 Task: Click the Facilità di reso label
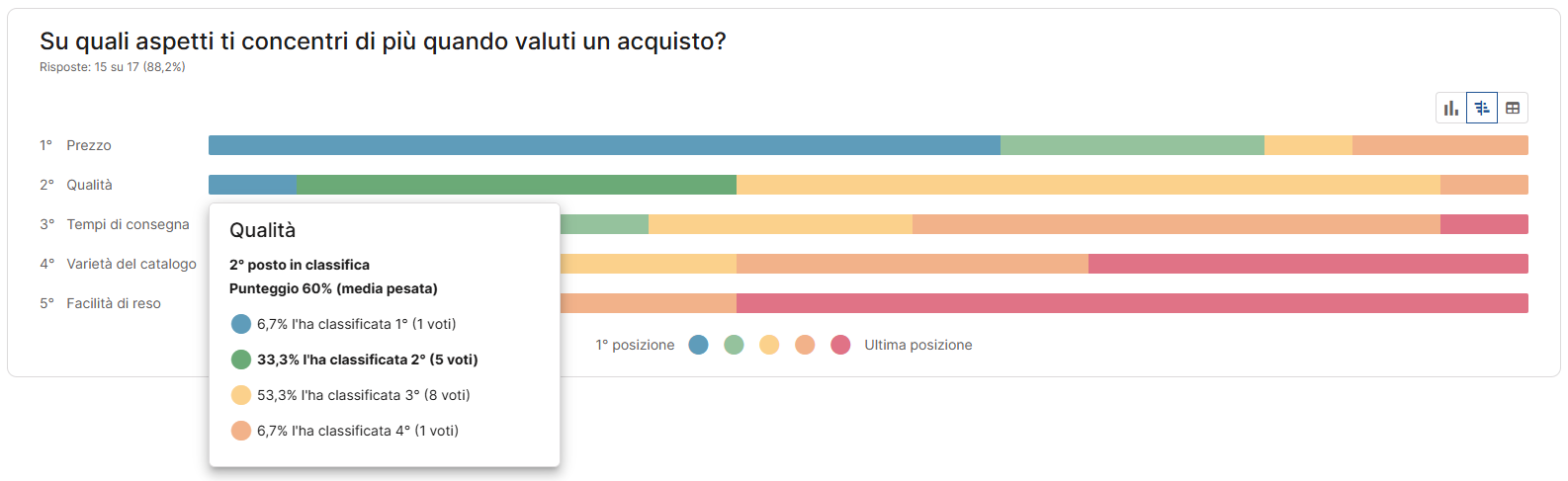coord(114,303)
